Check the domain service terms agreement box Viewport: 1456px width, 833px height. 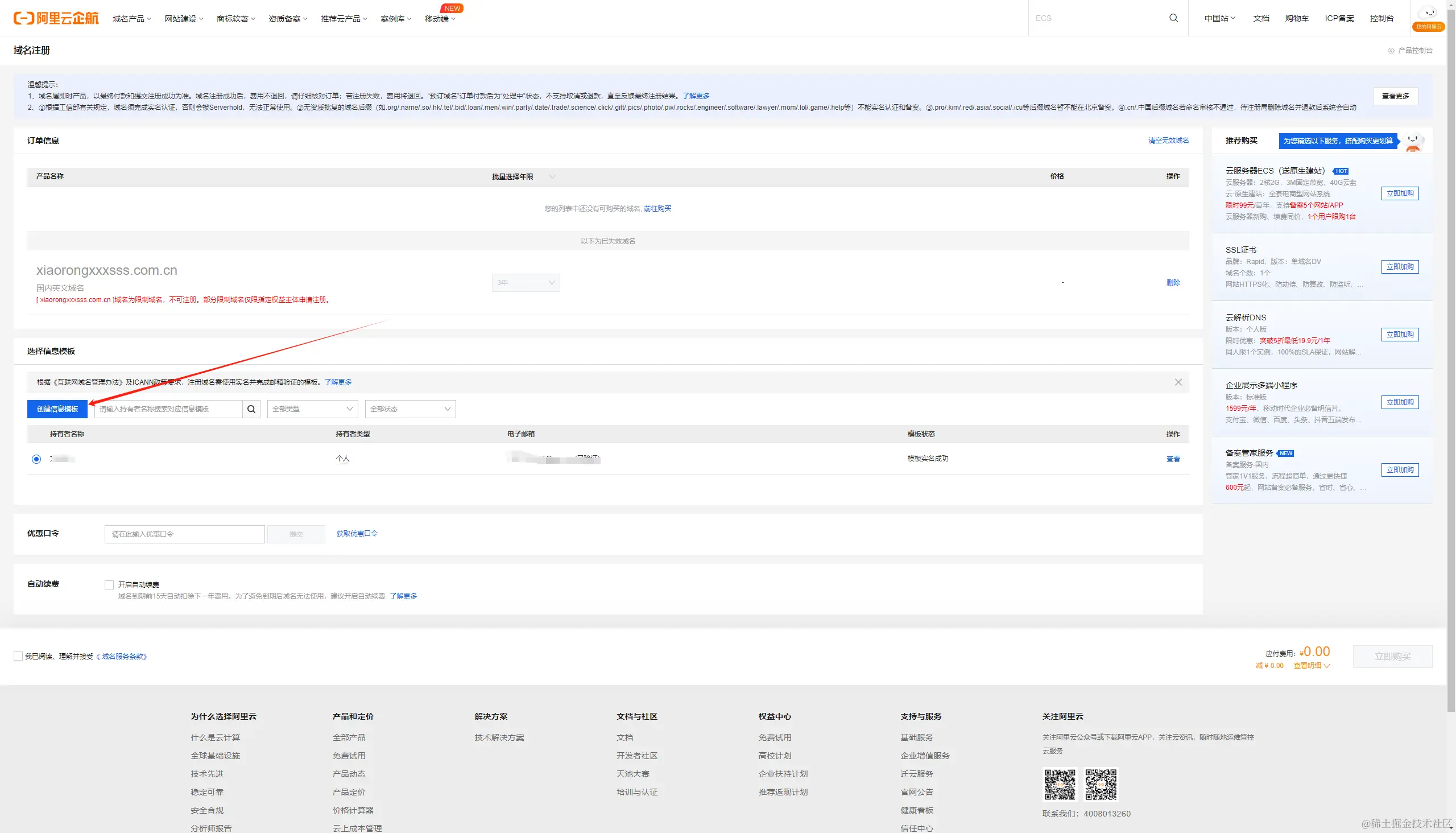[18, 656]
